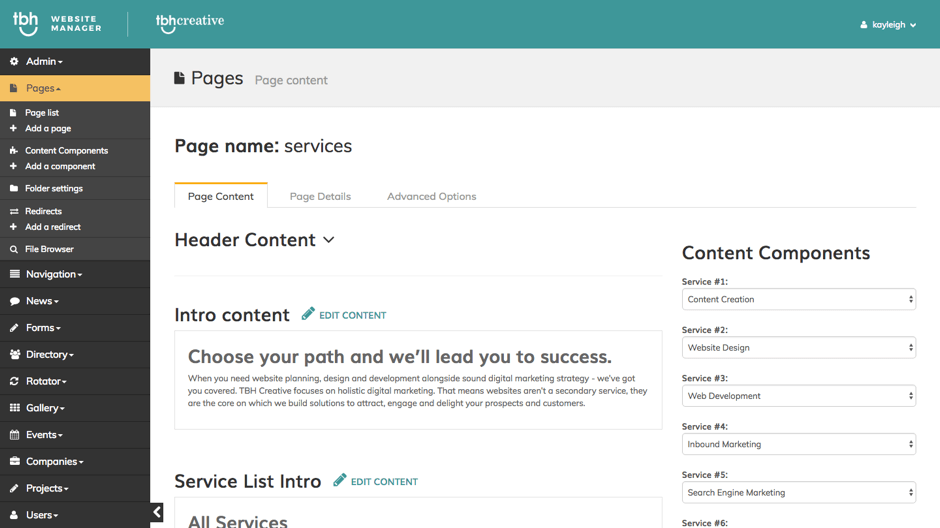
Task: Click the Projects pencil icon
Action: pyautogui.click(x=14, y=488)
